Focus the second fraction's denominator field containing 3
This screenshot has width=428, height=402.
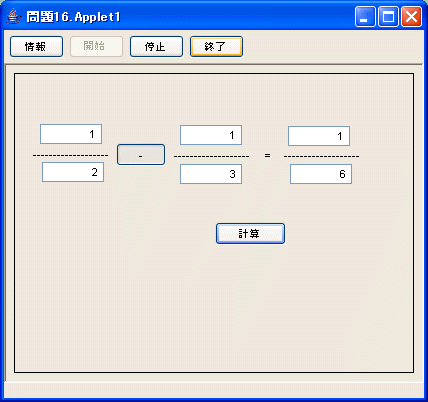tap(211, 174)
